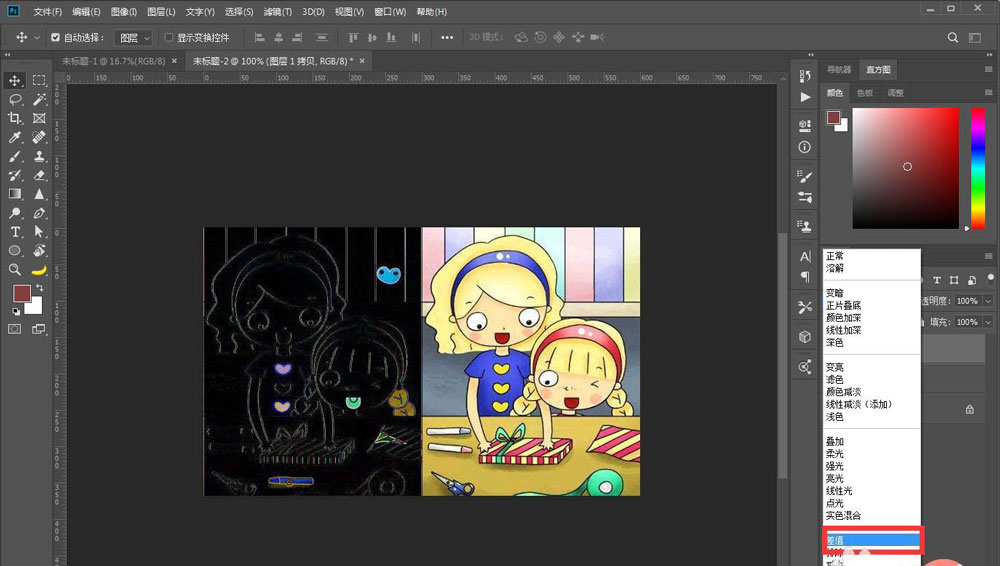Viewport: 1000px width, 566px height.
Task: Select the Eraser tool
Action: tap(40, 175)
